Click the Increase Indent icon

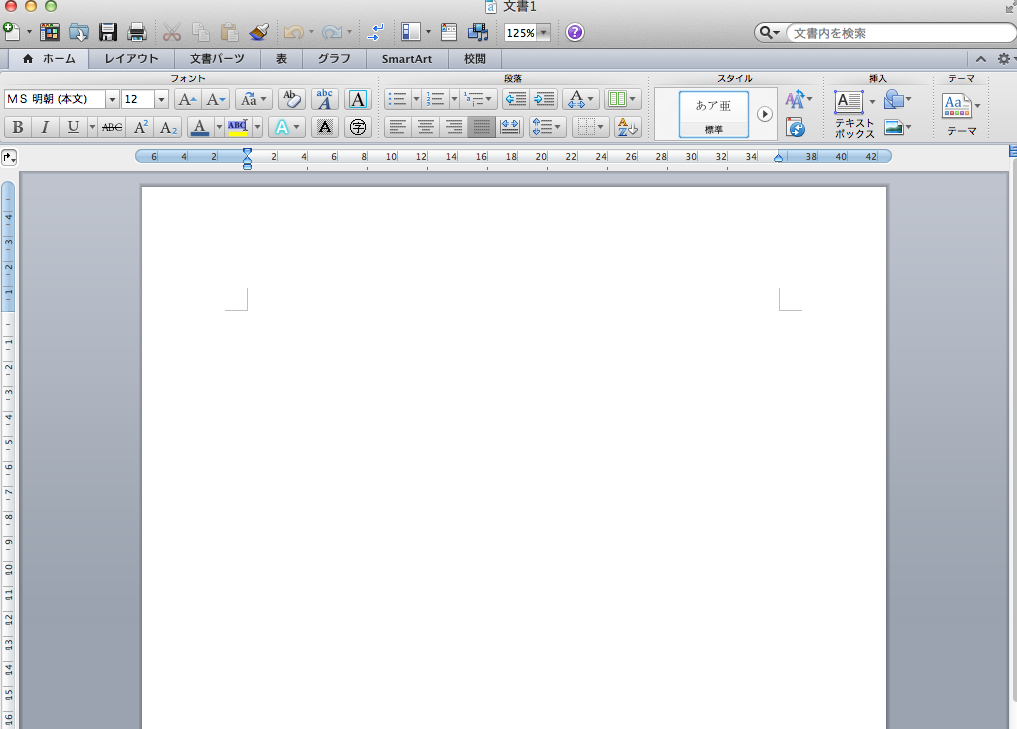(544, 99)
